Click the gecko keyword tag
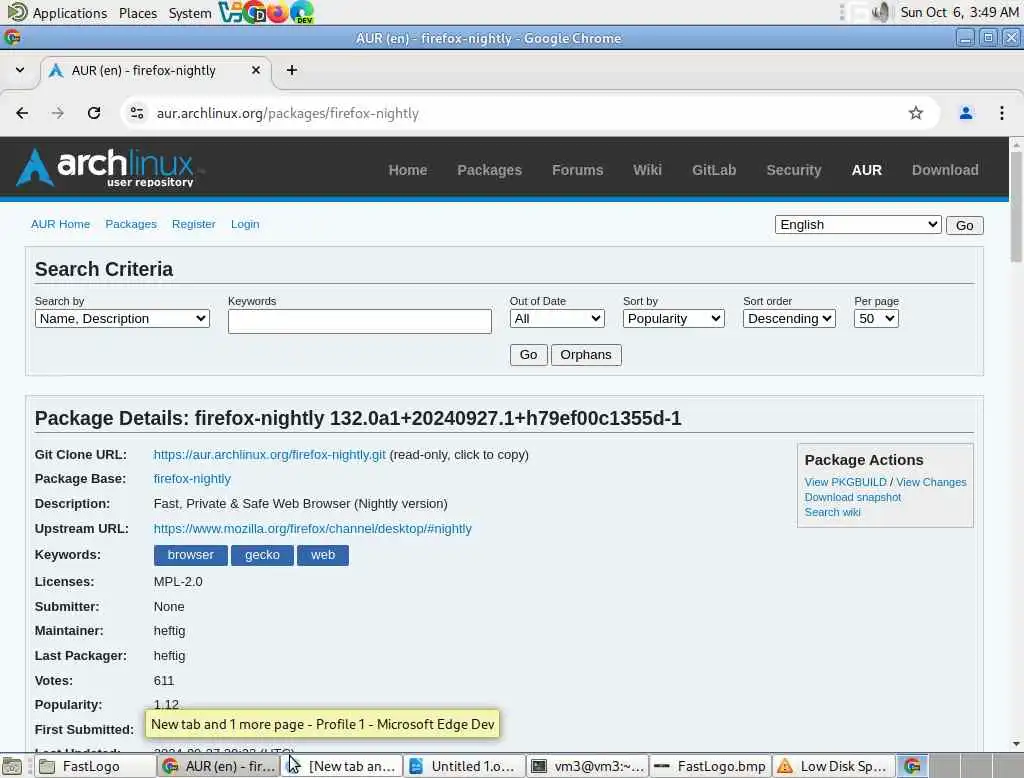 (262, 555)
